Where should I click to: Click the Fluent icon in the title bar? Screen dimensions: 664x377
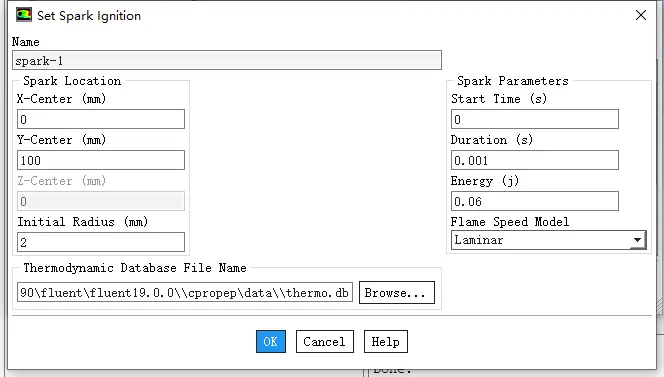(x=24, y=15)
